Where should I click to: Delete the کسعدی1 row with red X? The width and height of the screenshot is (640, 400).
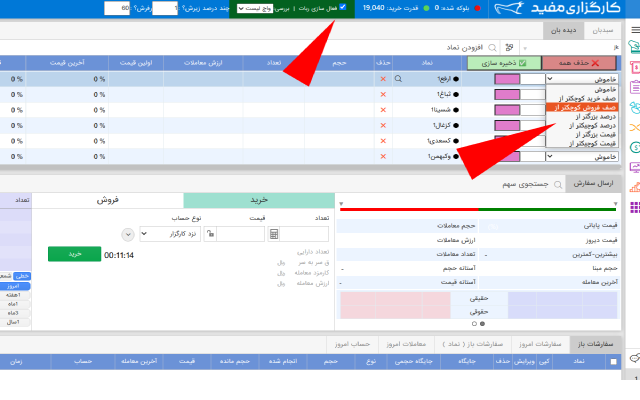pos(382,141)
